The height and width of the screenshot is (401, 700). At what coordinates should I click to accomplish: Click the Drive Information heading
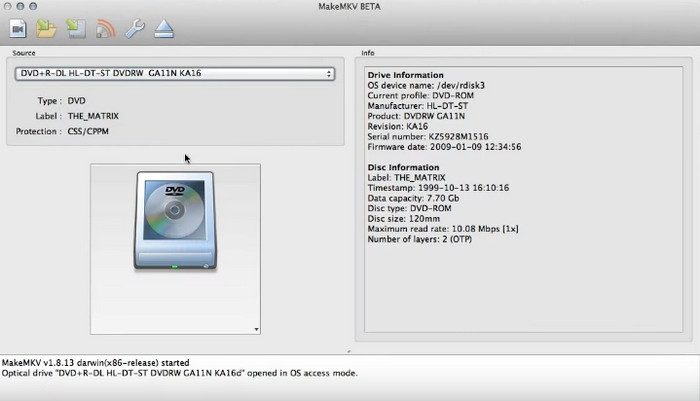(405, 75)
